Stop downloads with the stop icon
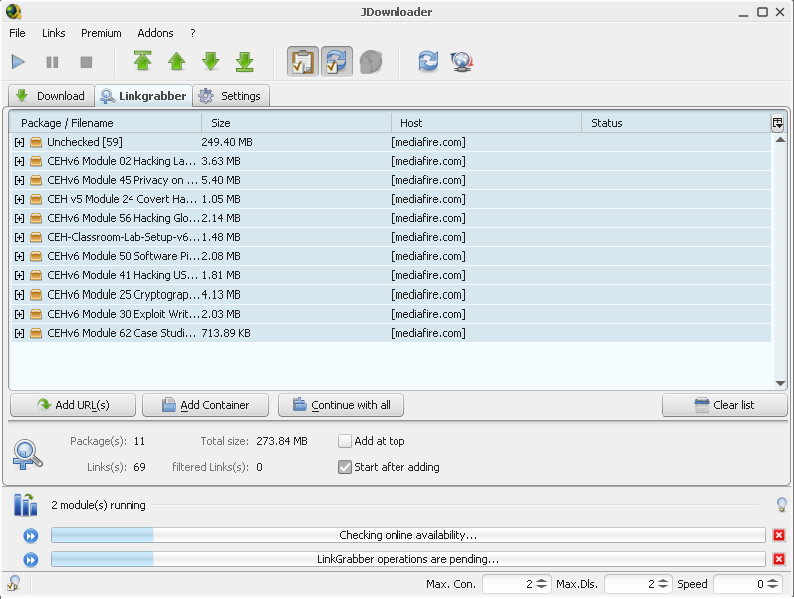794x599 pixels. [x=86, y=62]
